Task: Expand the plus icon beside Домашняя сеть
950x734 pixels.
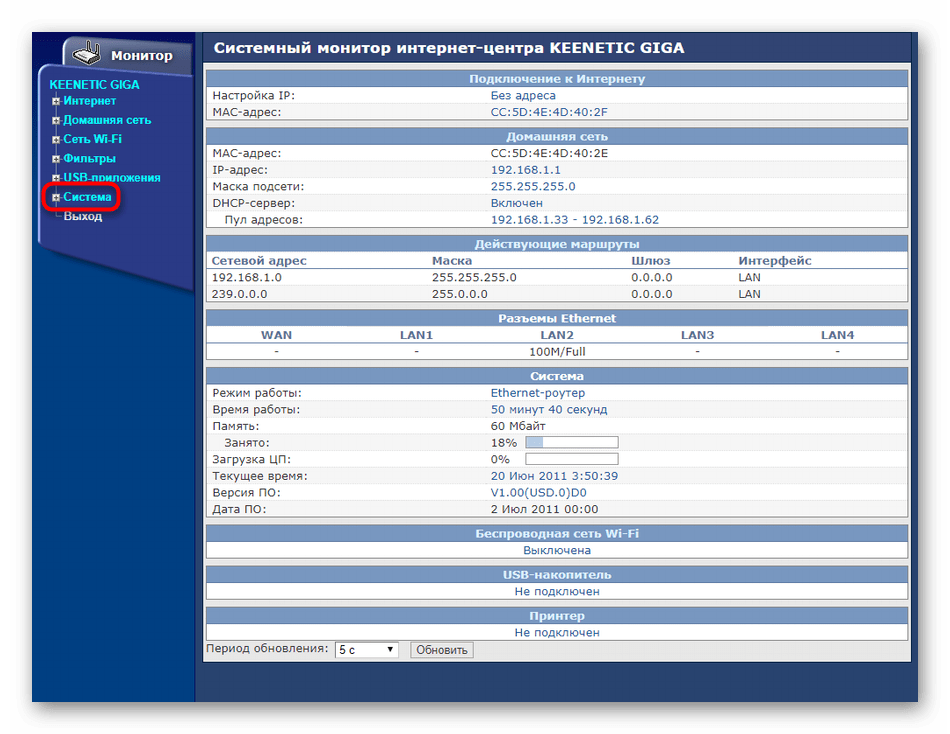Action: coord(56,120)
